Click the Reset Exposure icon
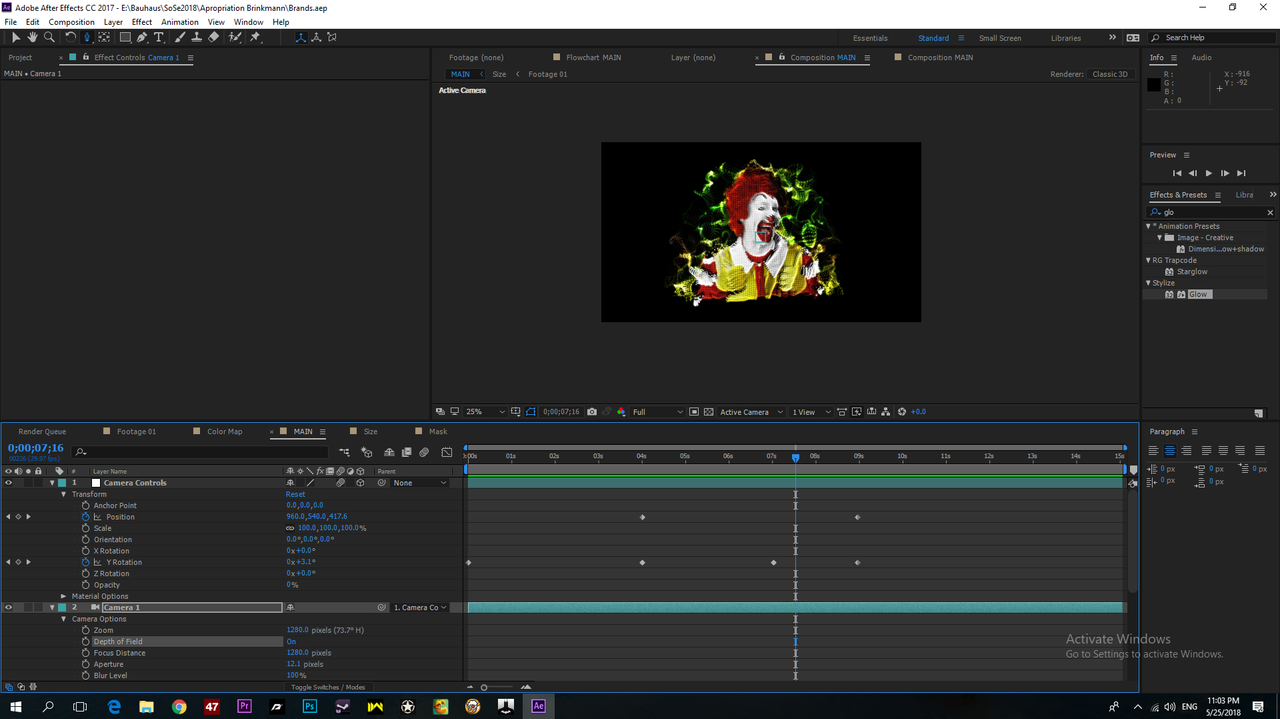 pos(902,412)
